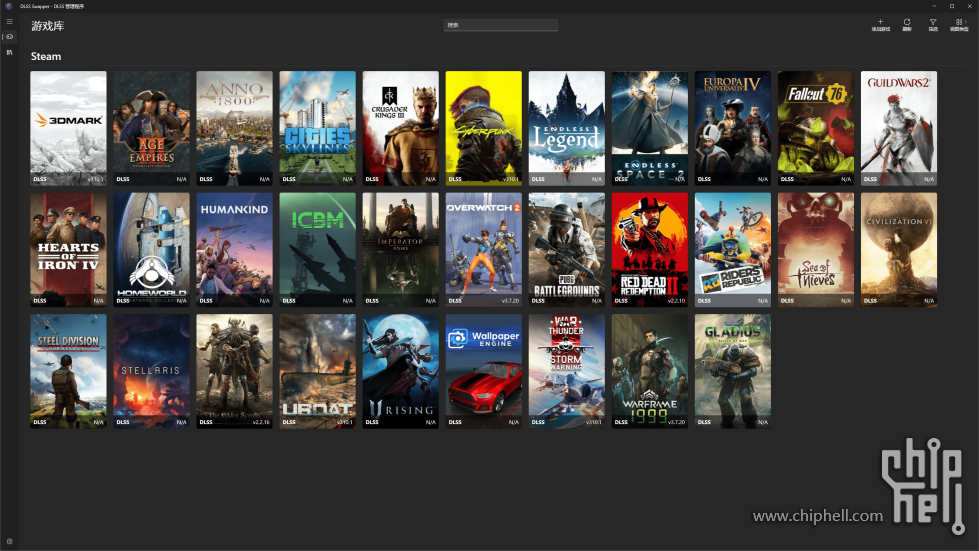Select the Europa Universalis IV card
Screen dimensions: 979x551
coord(732,128)
